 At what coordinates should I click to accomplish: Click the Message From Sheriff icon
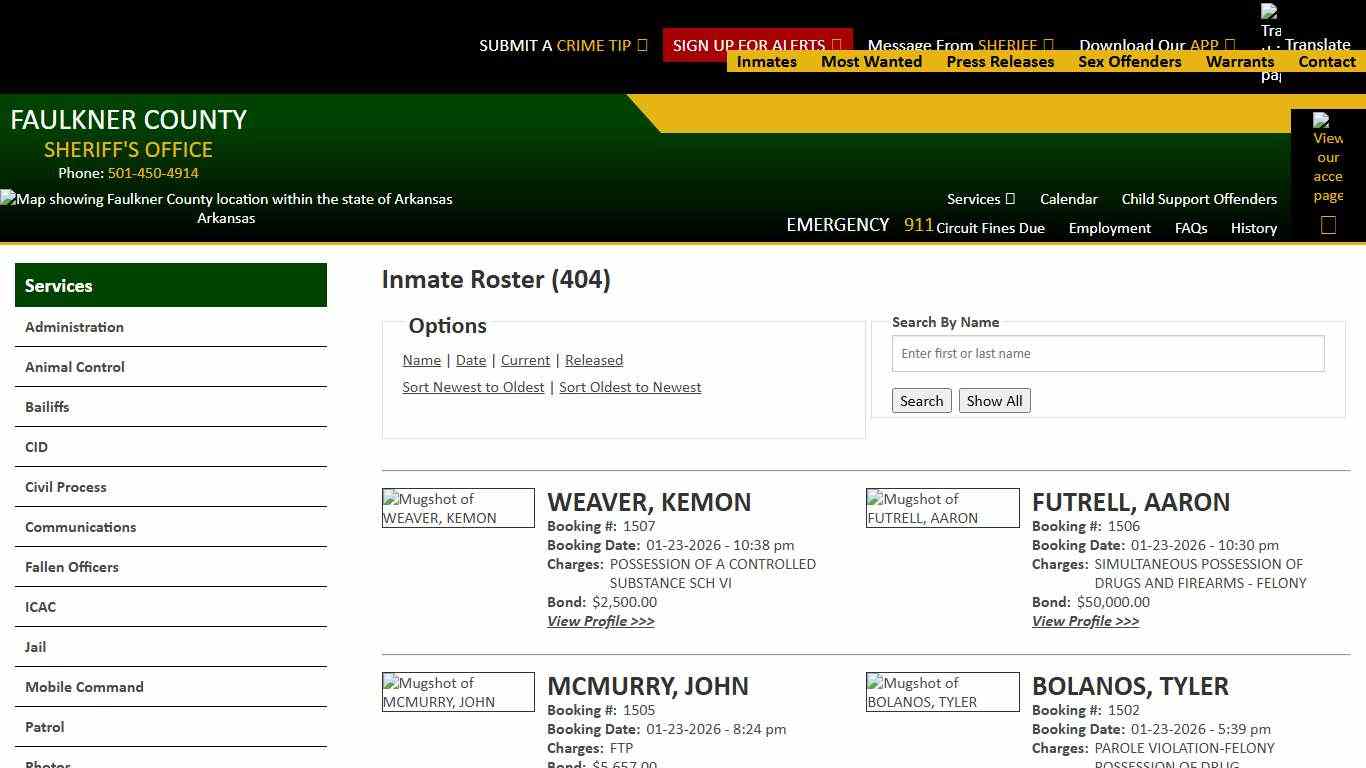(x=1049, y=44)
